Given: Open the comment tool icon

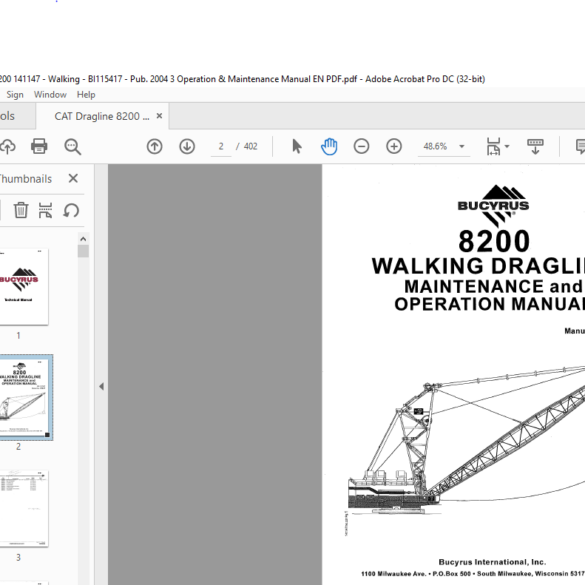Looking at the screenshot, I should pos(580,146).
